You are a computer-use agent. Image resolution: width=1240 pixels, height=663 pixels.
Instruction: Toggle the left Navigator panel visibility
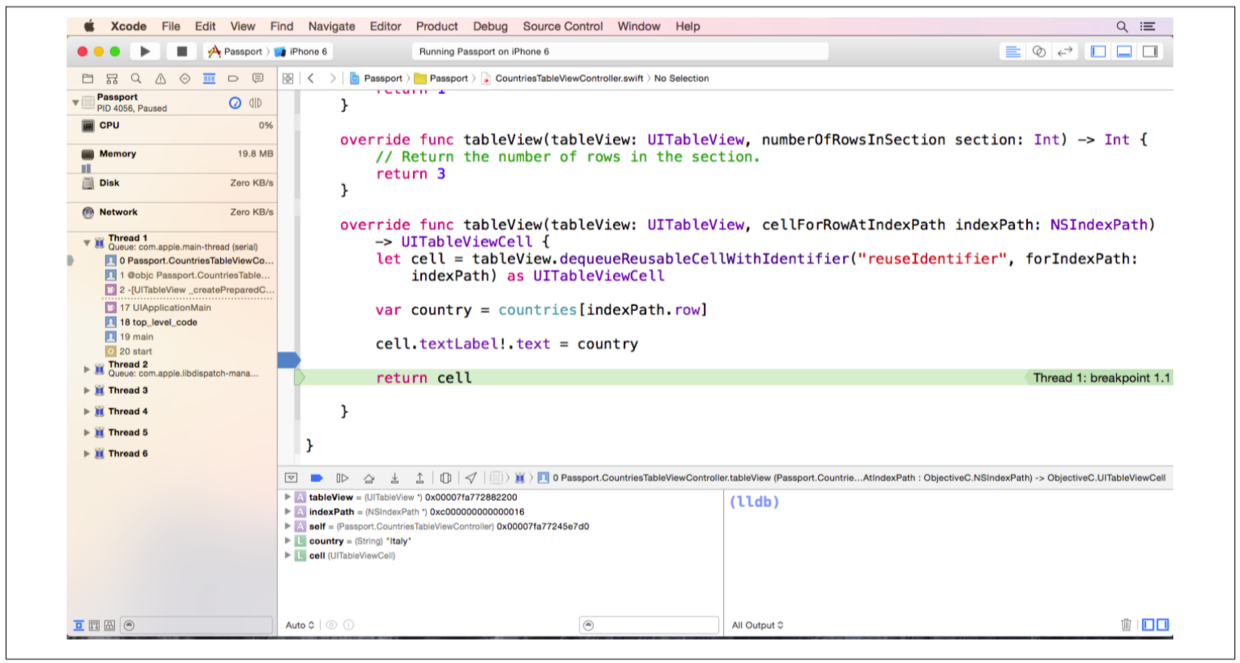pos(1098,51)
